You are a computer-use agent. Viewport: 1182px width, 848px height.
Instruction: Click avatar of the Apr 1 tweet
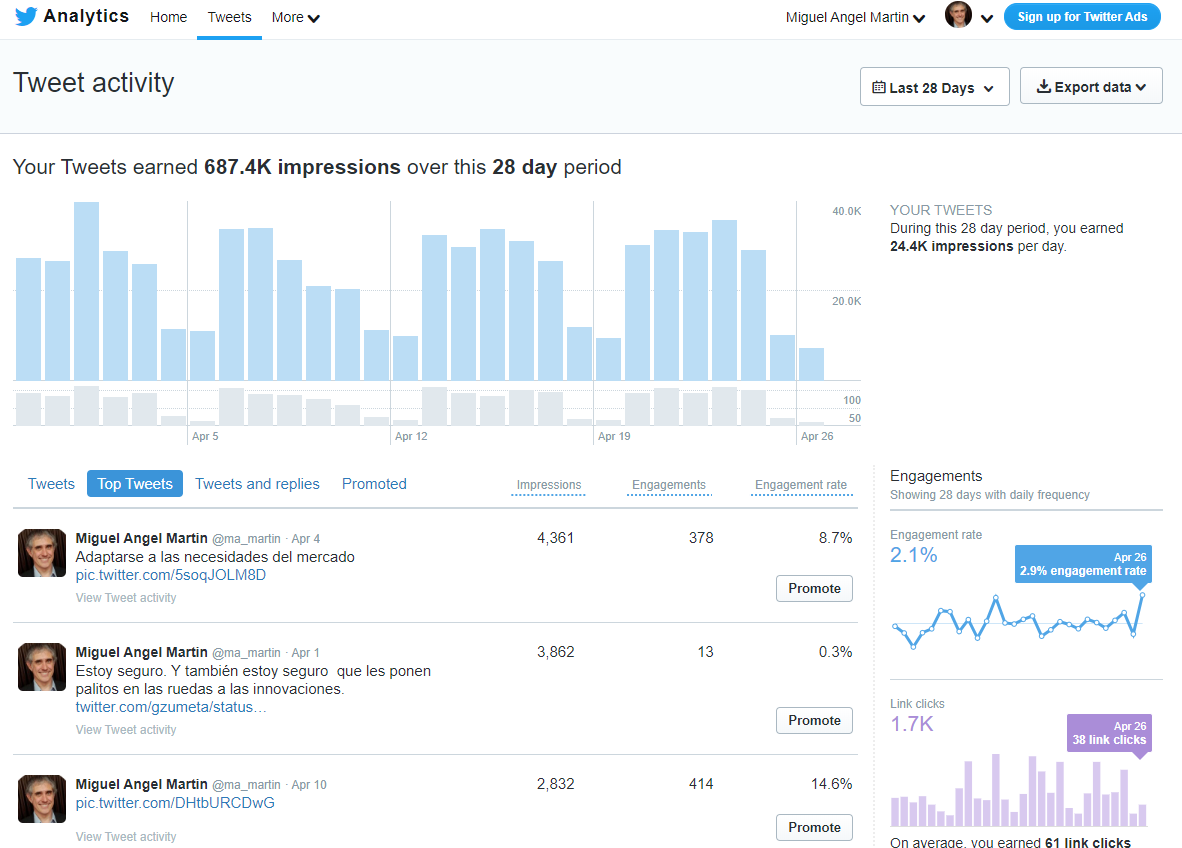(41, 667)
